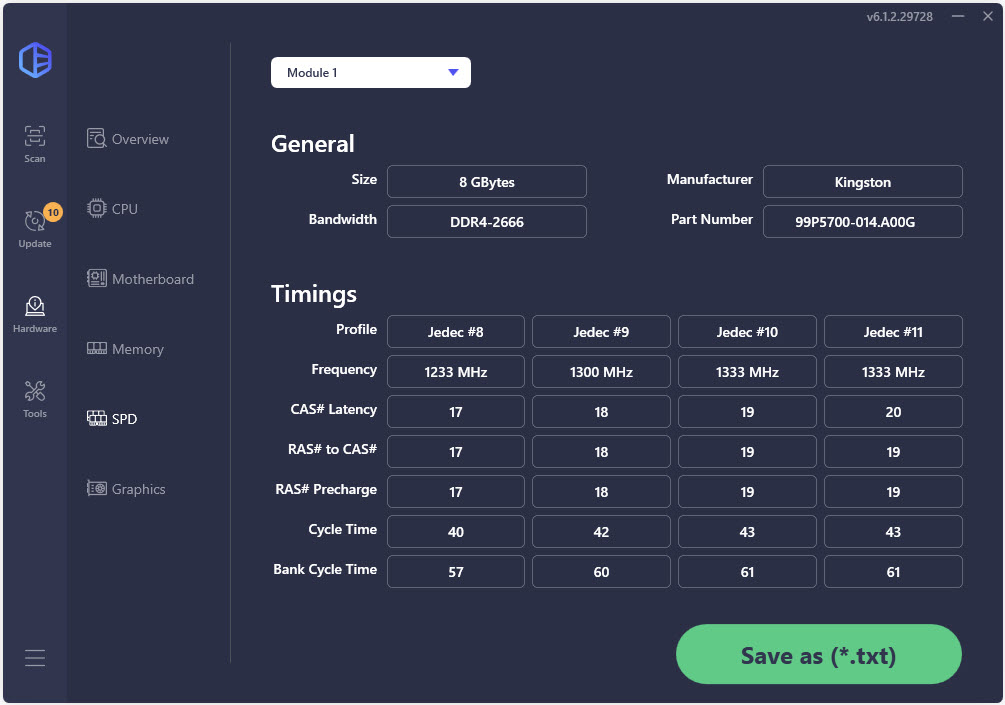Viewport: 1005px width, 705px height.
Task: Click the Driver Easy logo icon
Action: (x=35, y=61)
